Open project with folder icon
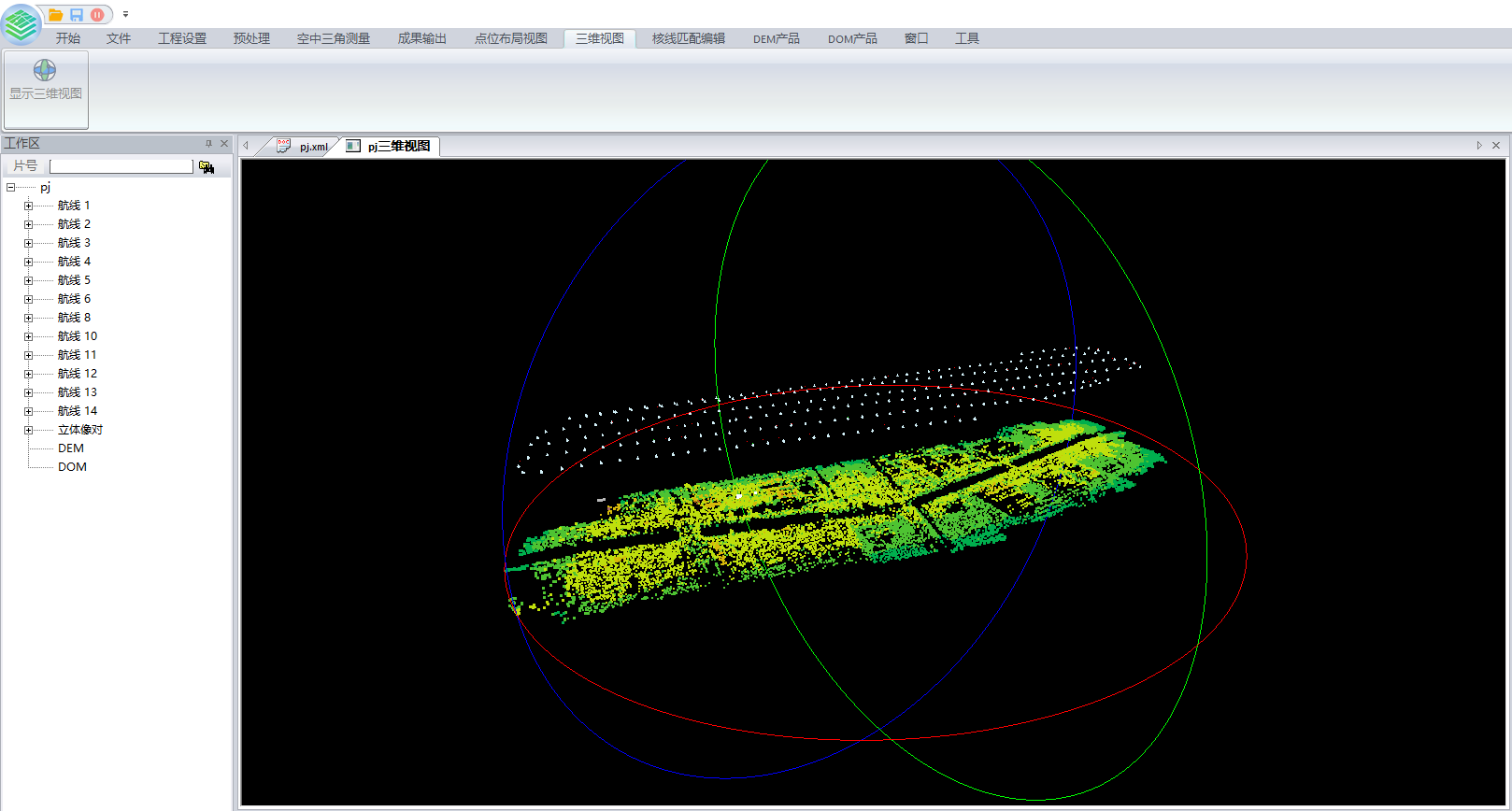Screen dimensions: 1512x811 point(56,15)
